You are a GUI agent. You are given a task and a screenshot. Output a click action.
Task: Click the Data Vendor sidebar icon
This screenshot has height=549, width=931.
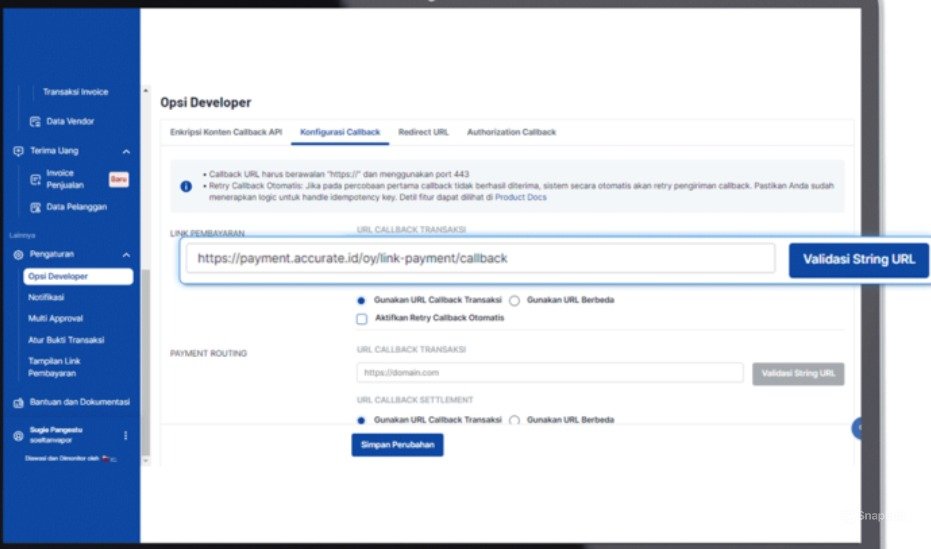[36, 122]
